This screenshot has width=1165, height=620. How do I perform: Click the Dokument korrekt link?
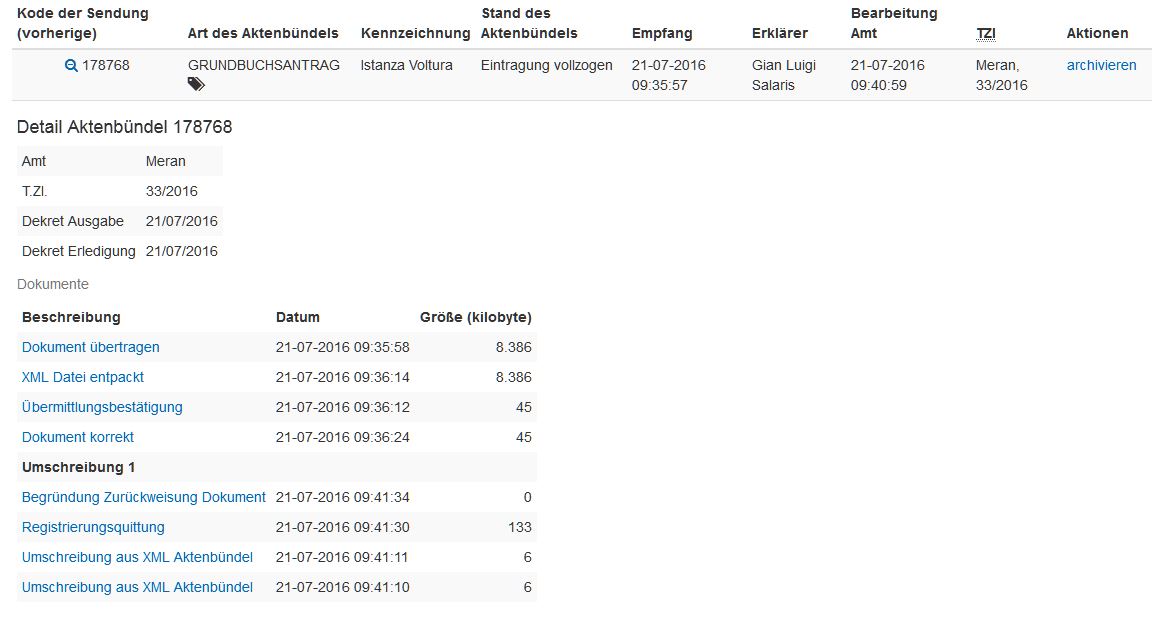coord(78,437)
